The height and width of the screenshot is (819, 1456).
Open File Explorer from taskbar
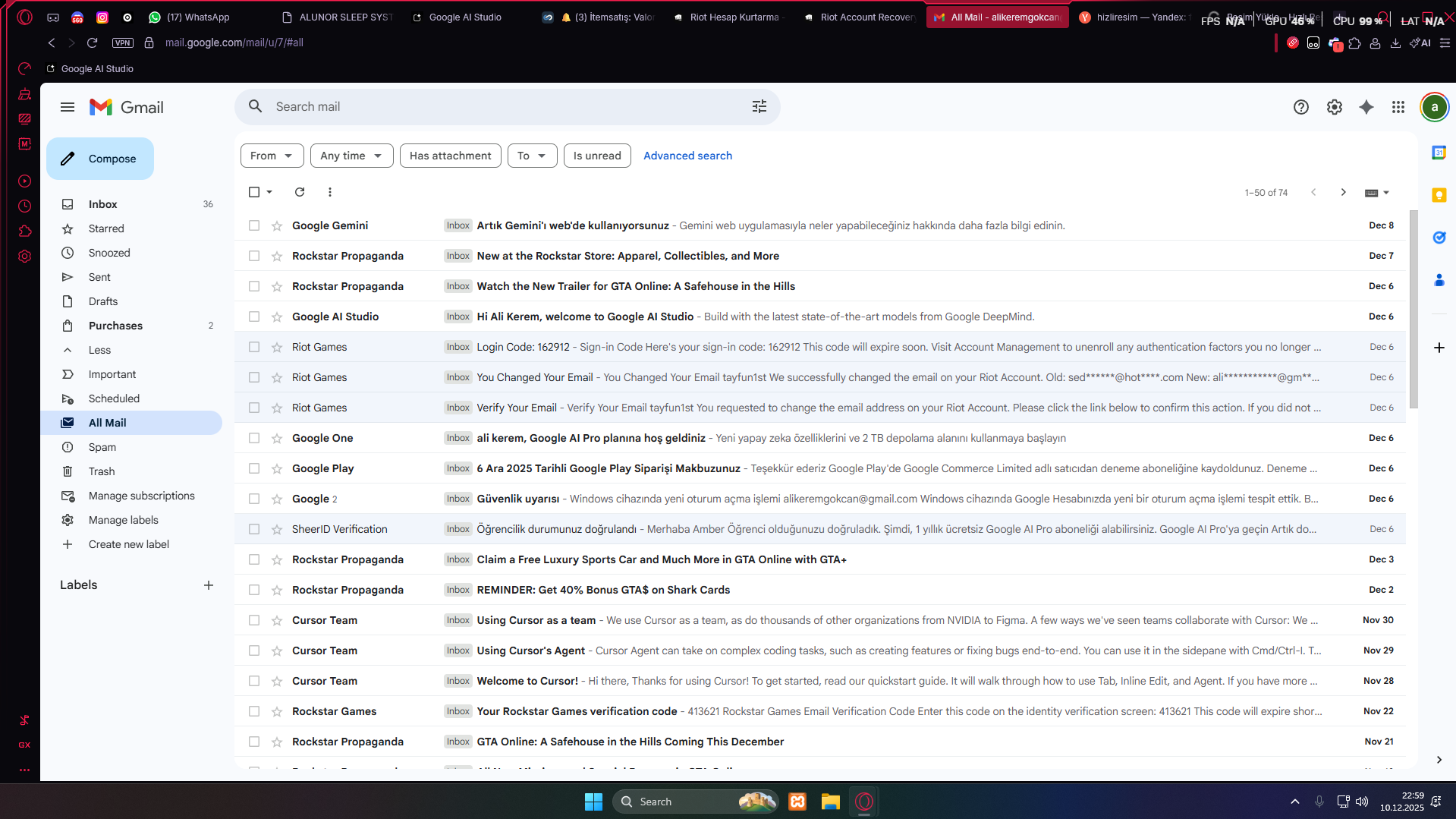click(x=830, y=802)
